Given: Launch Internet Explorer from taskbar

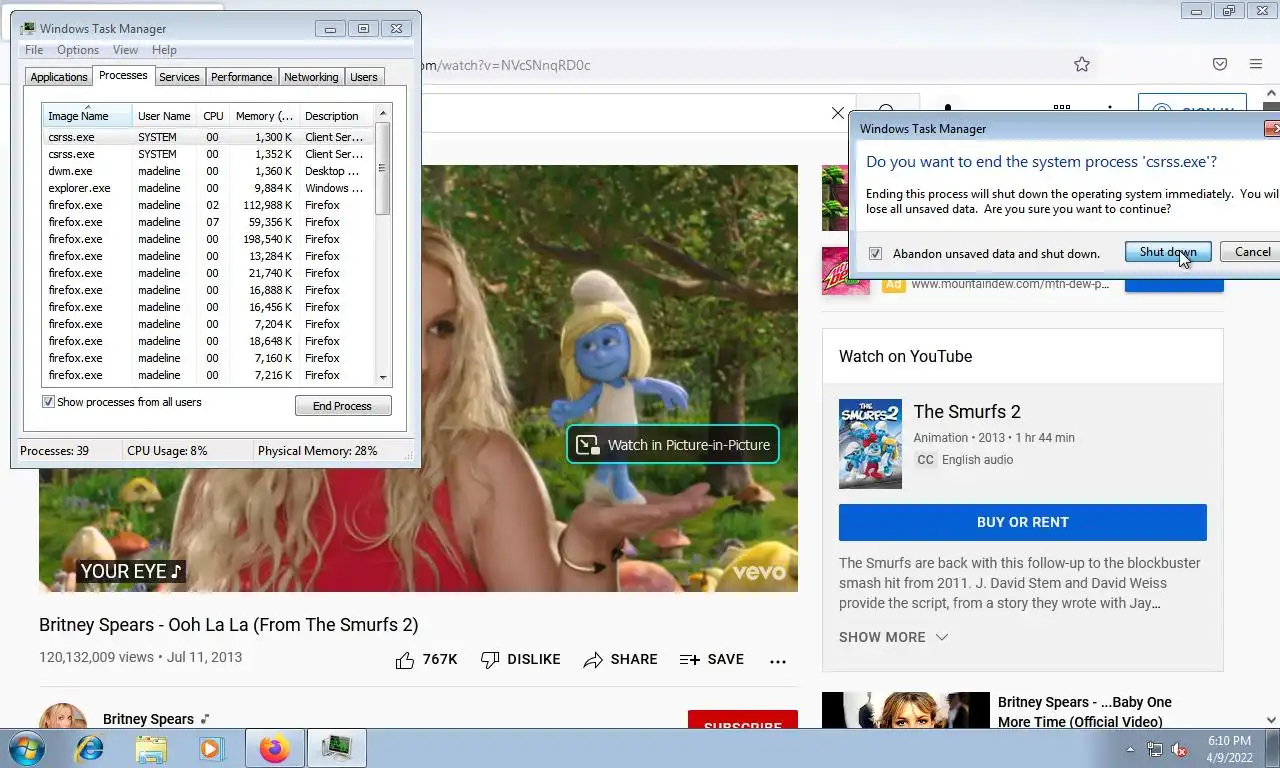Looking at the screenshot, I should (x=89, y=748).
